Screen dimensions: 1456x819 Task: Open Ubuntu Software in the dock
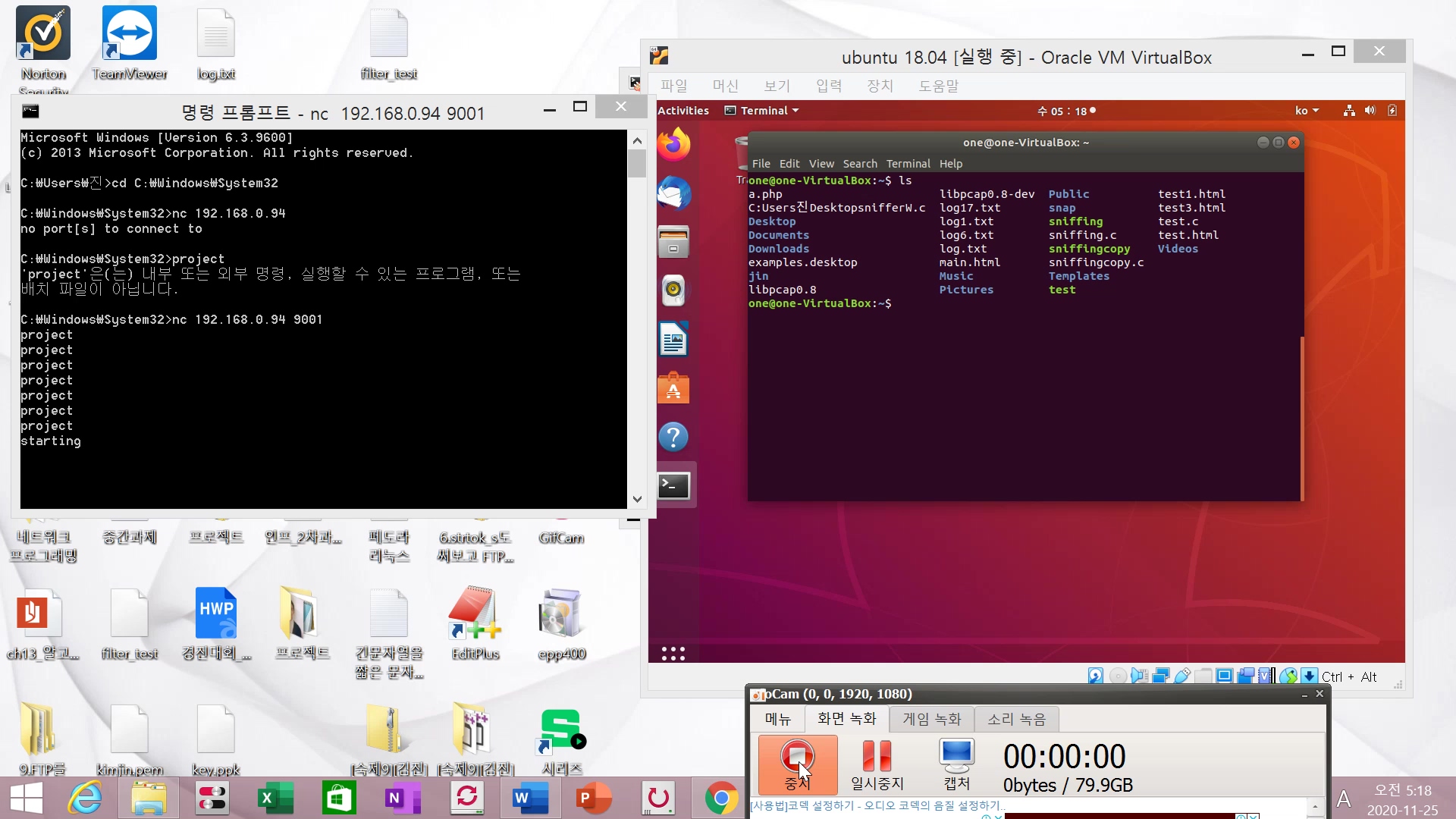point(673,388)
